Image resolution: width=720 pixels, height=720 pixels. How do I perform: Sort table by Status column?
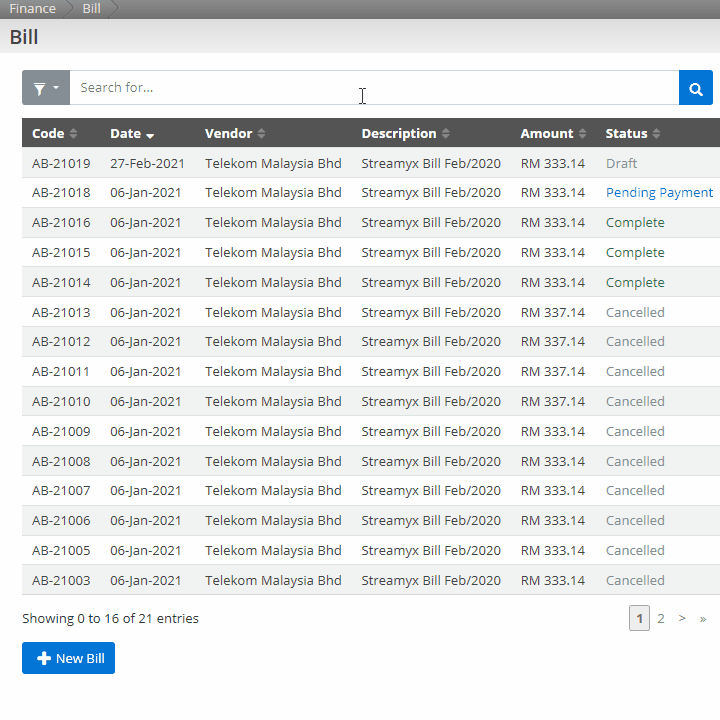(633, 133)
